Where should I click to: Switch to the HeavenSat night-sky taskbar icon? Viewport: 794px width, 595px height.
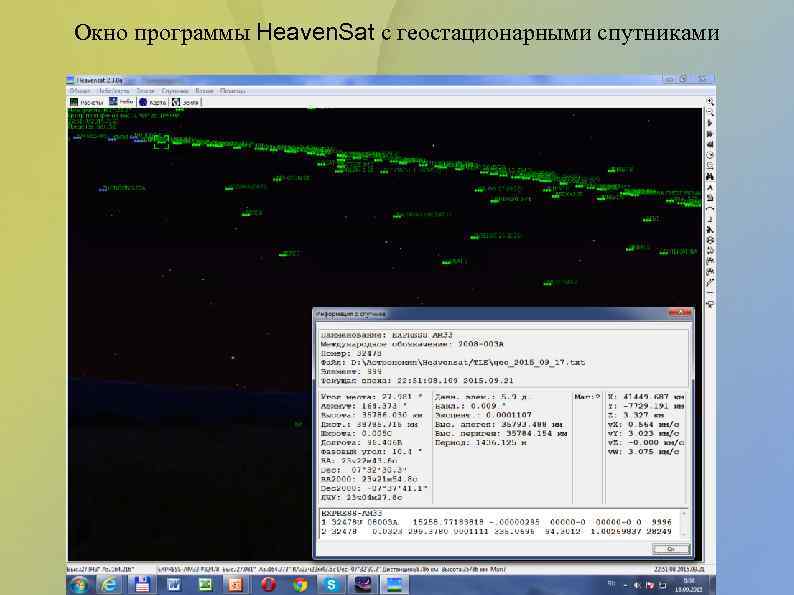(363, 585)
